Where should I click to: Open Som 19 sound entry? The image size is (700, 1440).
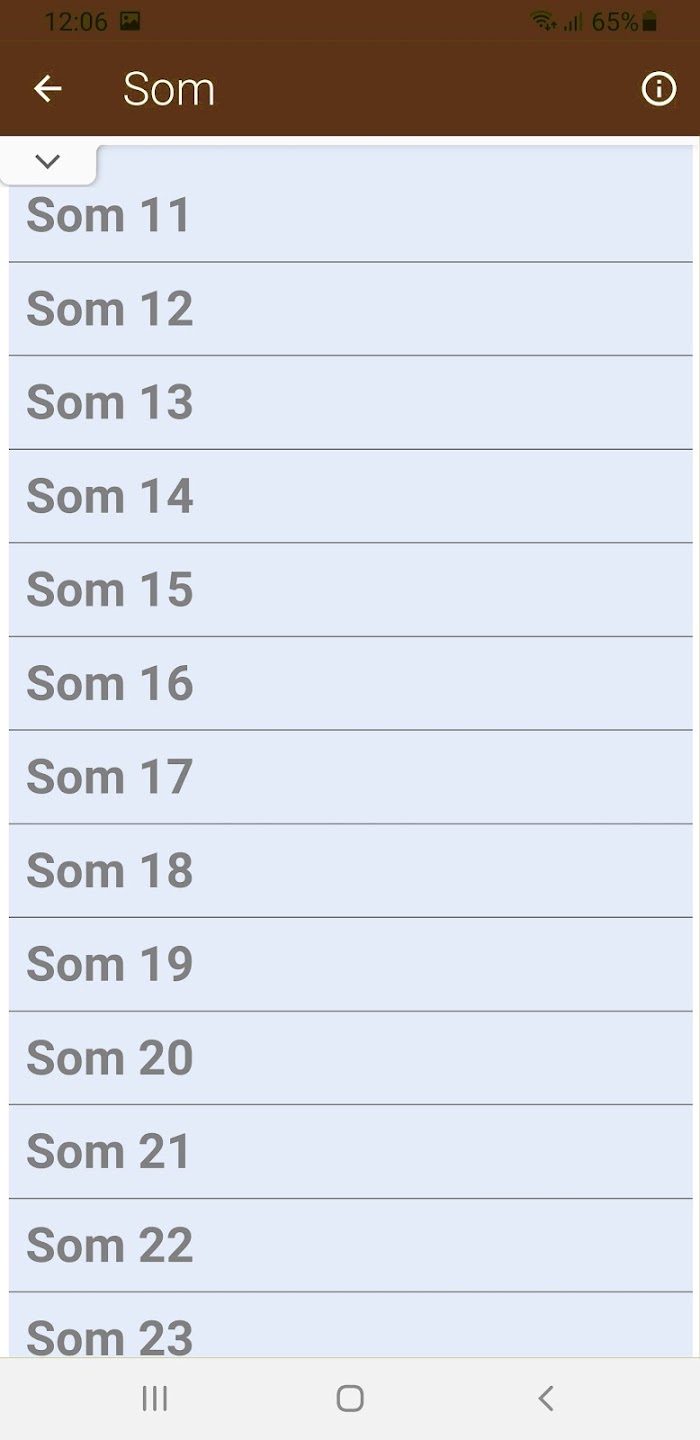click(x=350, y=965)
